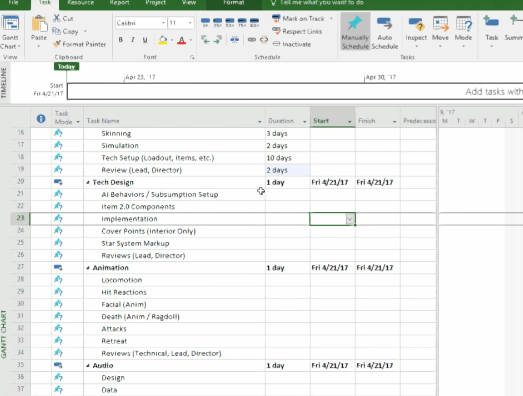Viewport: 523px width, 396px height.
Task: Open the Calibri font name dropdown
Action: [163, 23]
